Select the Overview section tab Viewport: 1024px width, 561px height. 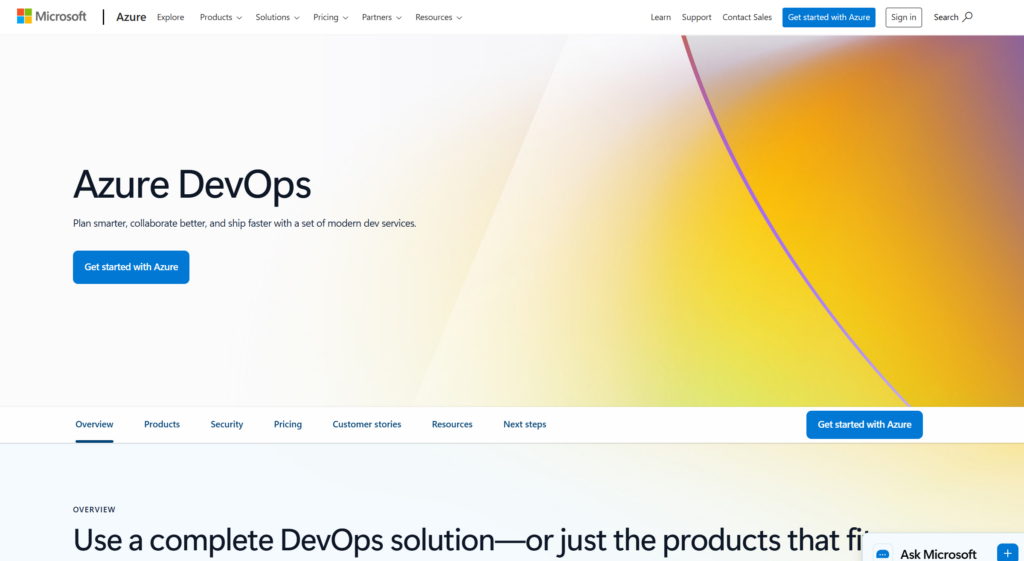coord(94,424)
